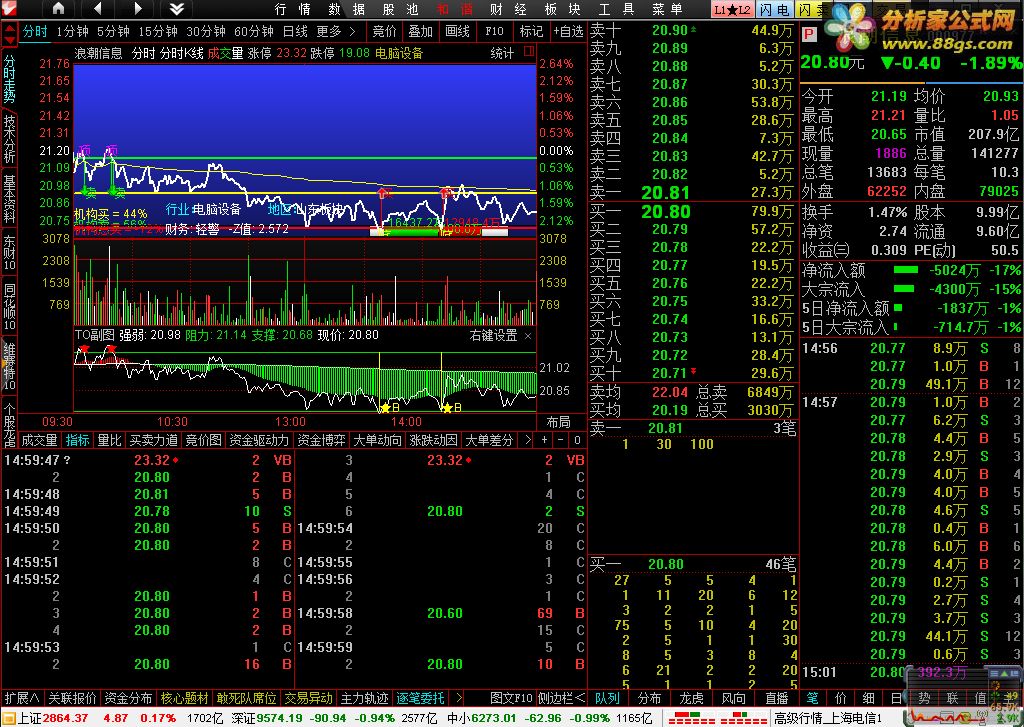Click the small red window icon next to 统计
1024x727 pixels.
[529, 52]
